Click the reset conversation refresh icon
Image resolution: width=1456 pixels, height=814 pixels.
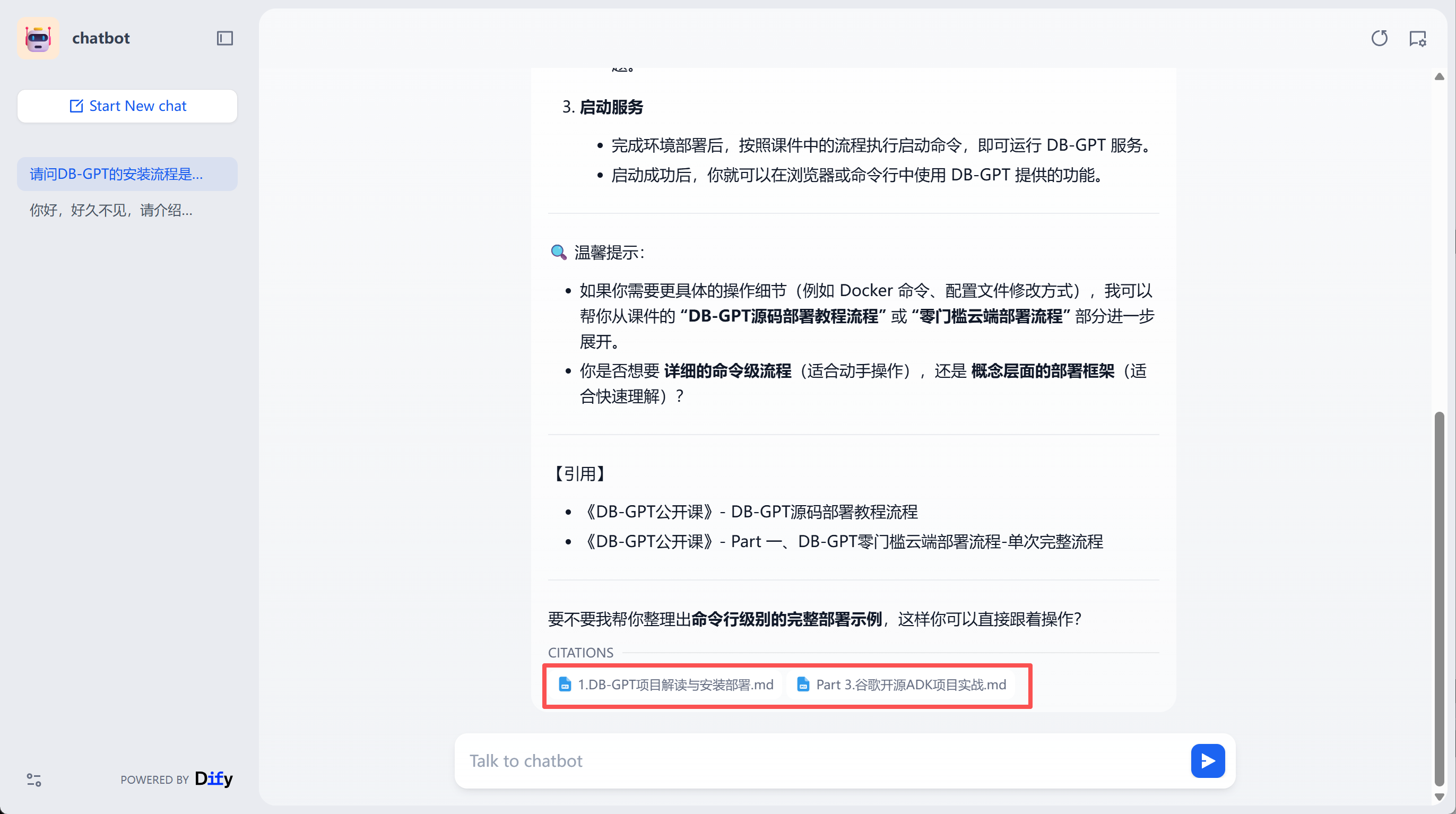(1379, 38)
